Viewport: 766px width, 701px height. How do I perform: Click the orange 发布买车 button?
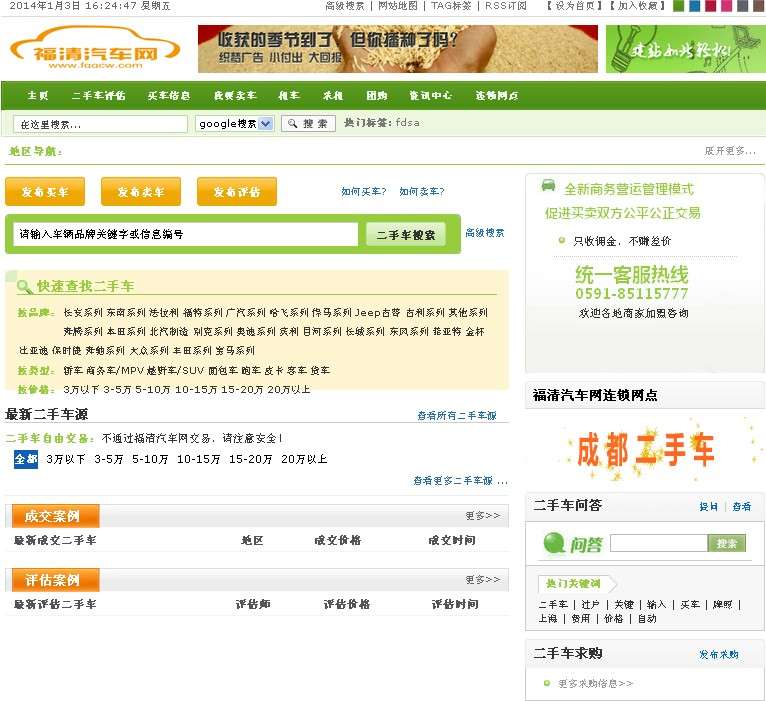pyautogui.click(x=45, y=191)
